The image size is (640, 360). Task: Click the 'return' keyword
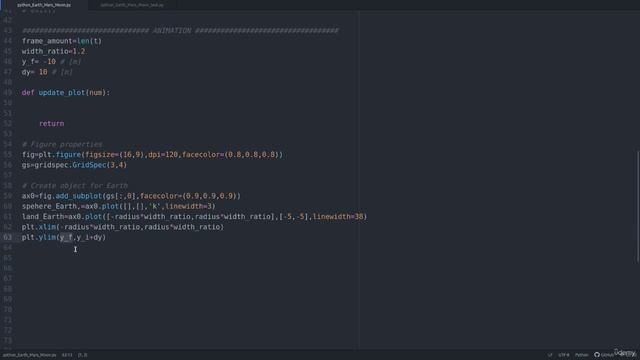[x=51, y=123]
